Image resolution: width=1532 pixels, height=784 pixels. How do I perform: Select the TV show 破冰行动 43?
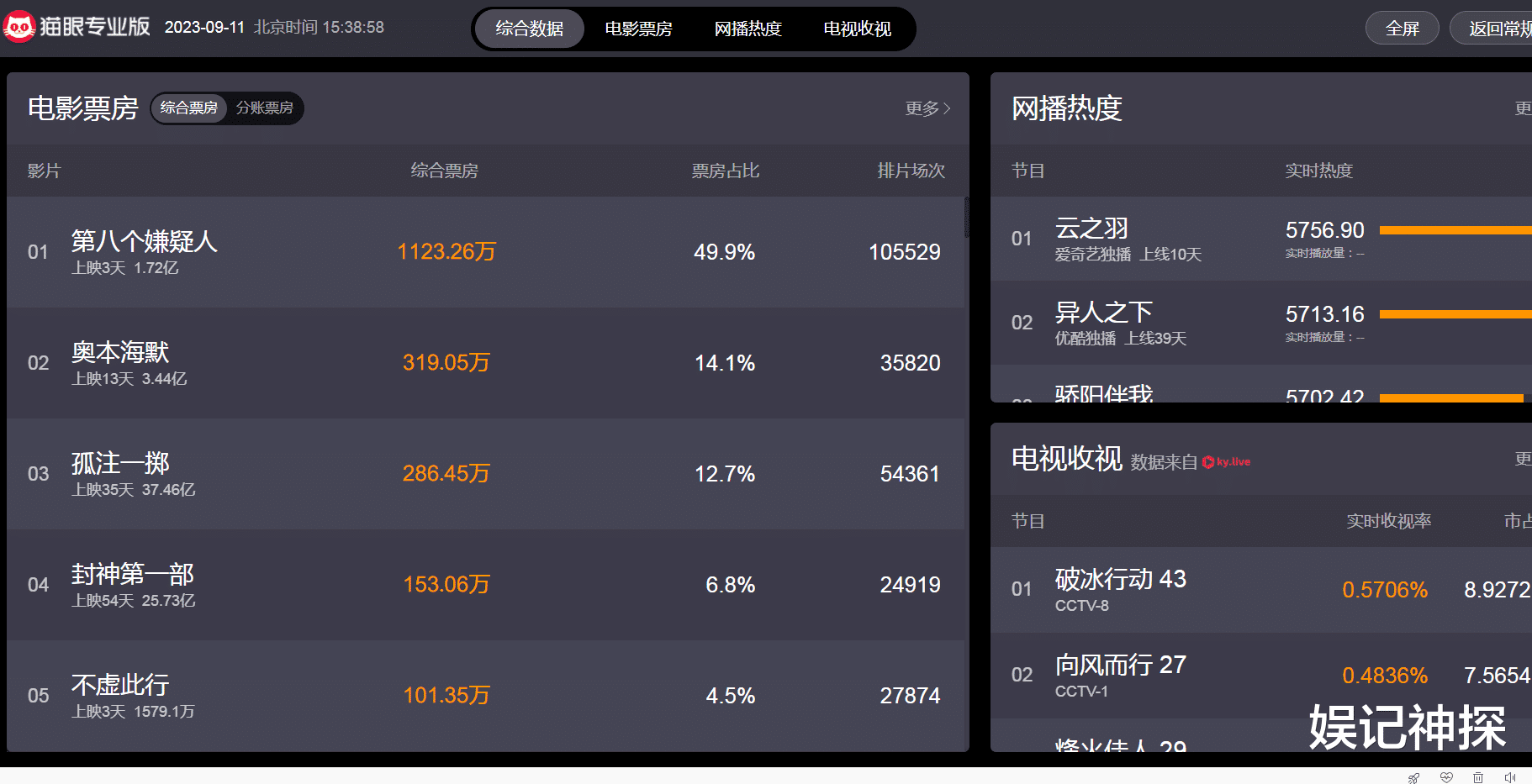1121,578
